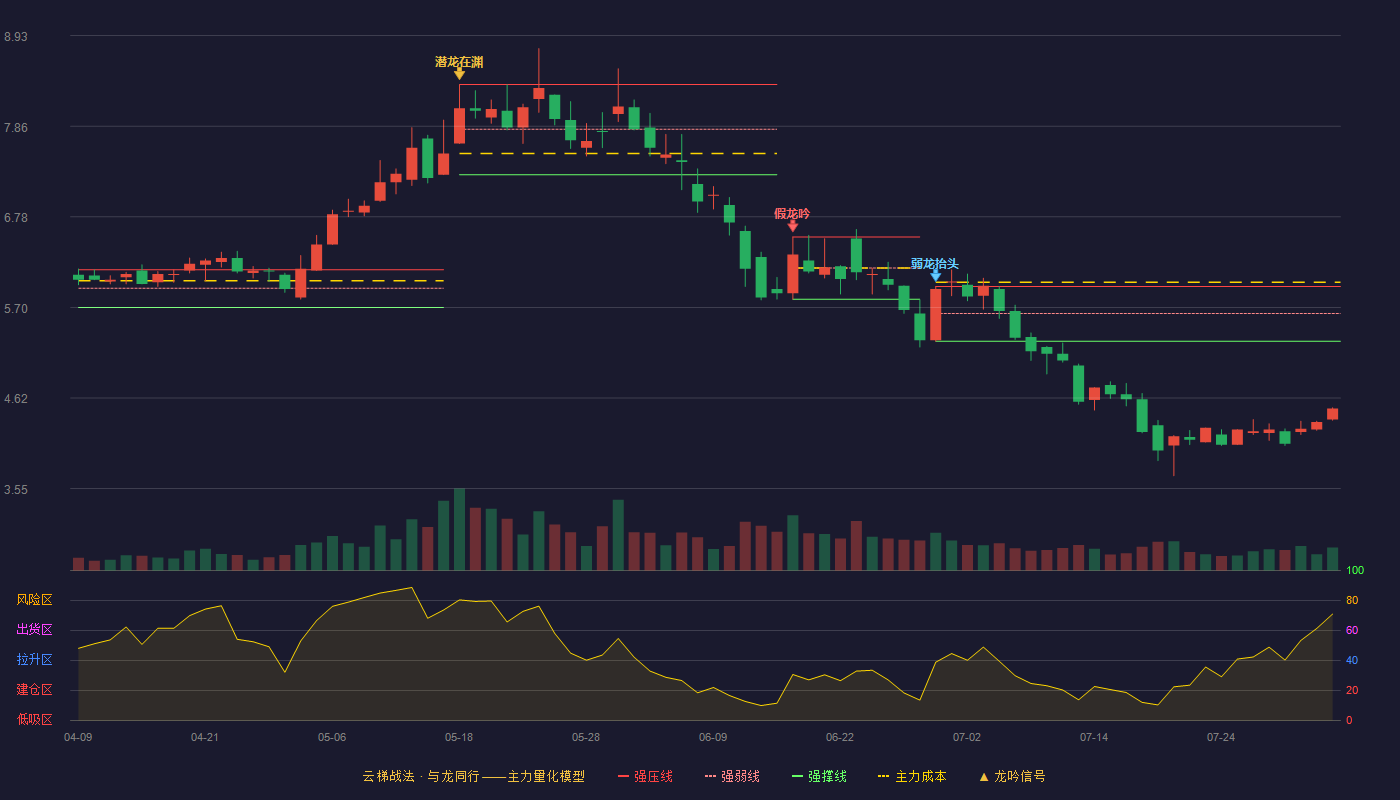Viewport: 1400px width, 800px height.
Task: Click the 强撑线 green line legend icon
Action: 798,776
